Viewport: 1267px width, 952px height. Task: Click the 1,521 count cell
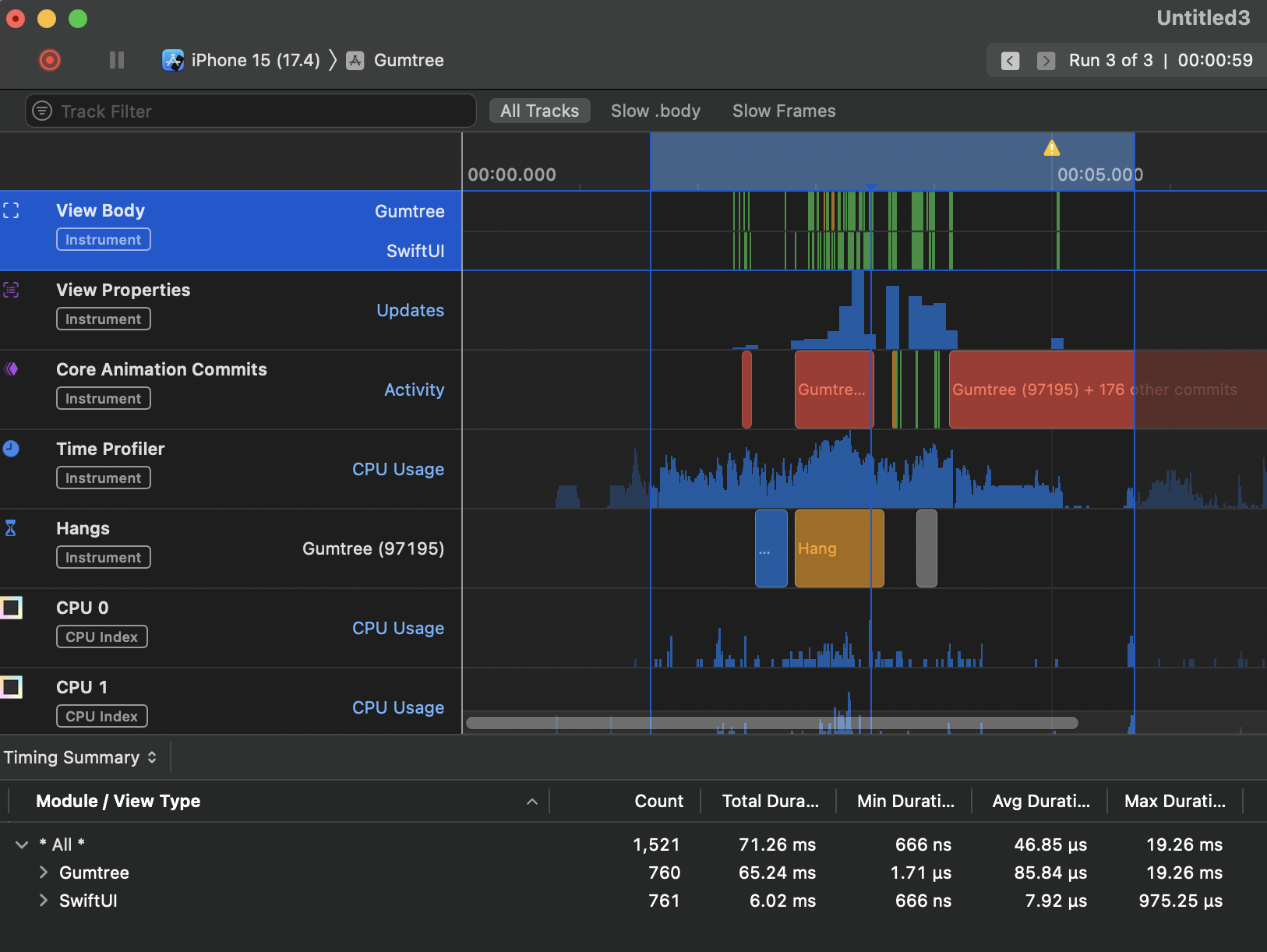click(656, 844)
